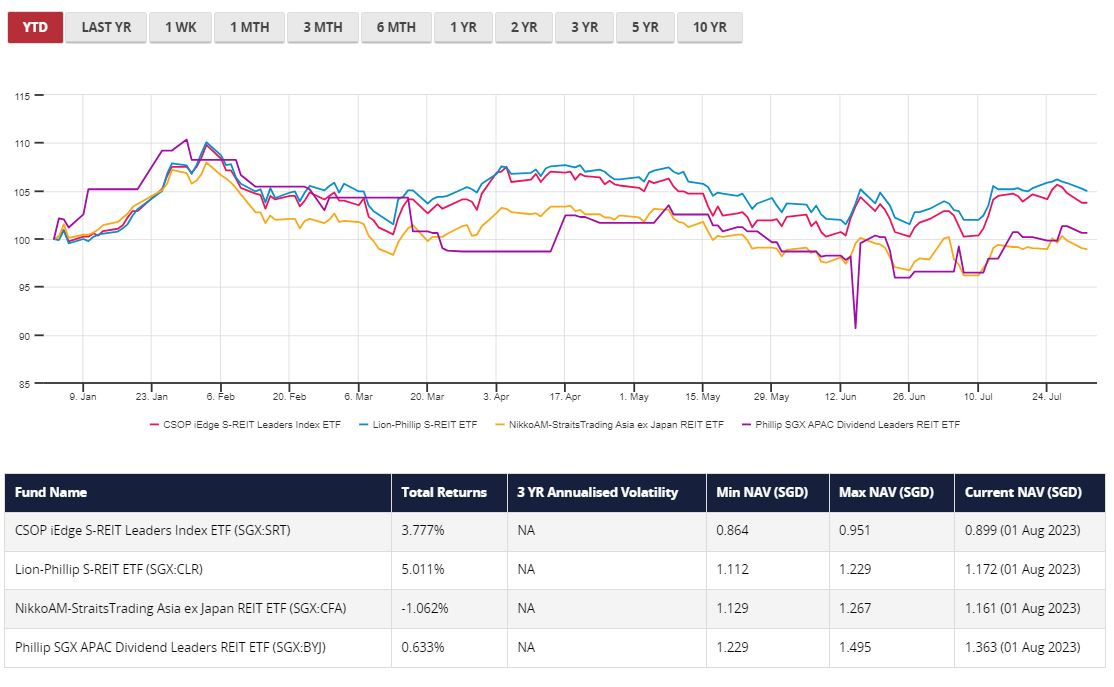
Task: Select CSOP iEdge S-REIT Leaders Index ETF (SGX:SRT) row name
Action: pos(153,531)
